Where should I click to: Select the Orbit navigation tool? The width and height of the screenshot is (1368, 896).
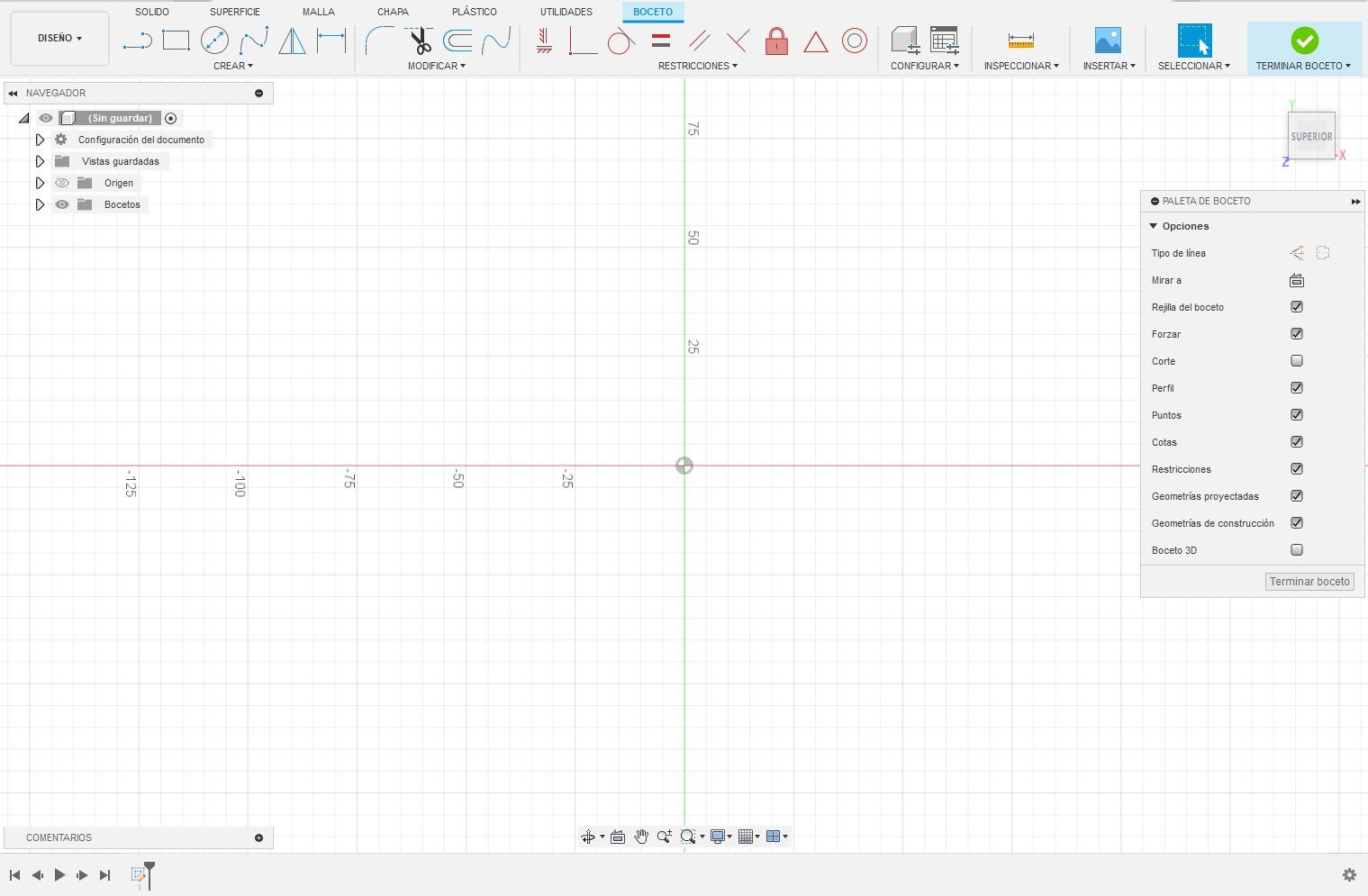point(588,837)
